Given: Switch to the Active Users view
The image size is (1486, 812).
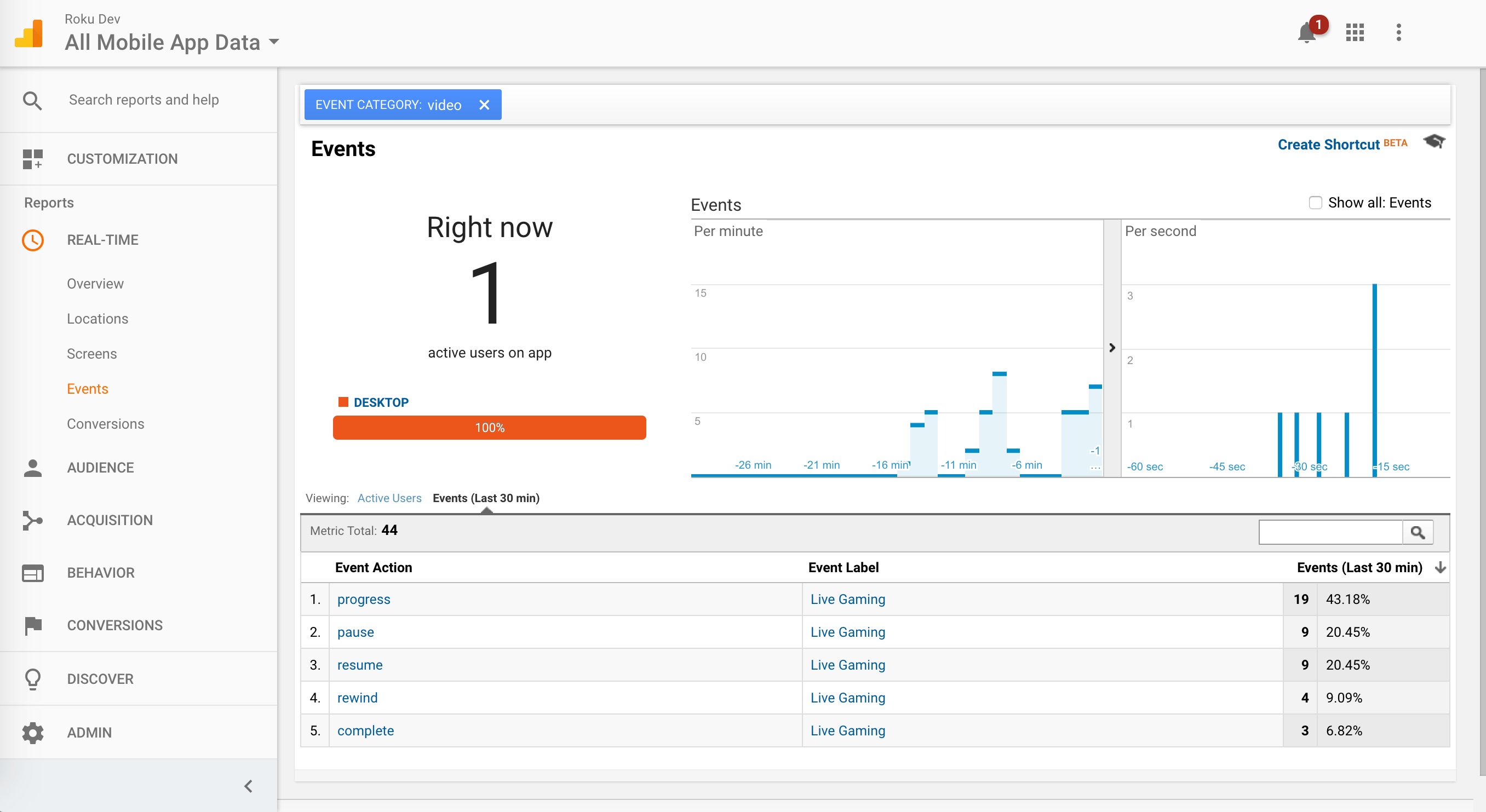Looking at the screenshot, I should point(389,498).
